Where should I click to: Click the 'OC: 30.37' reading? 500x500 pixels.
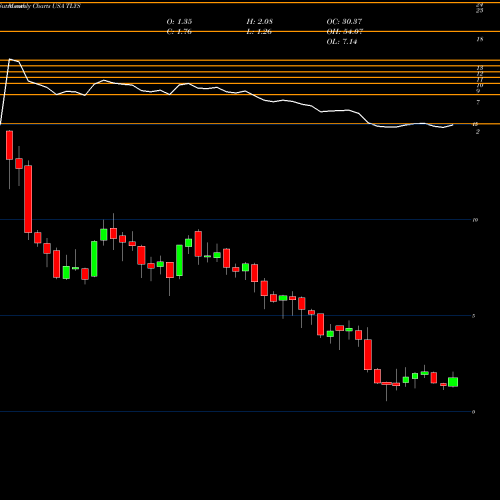point(344,22)
